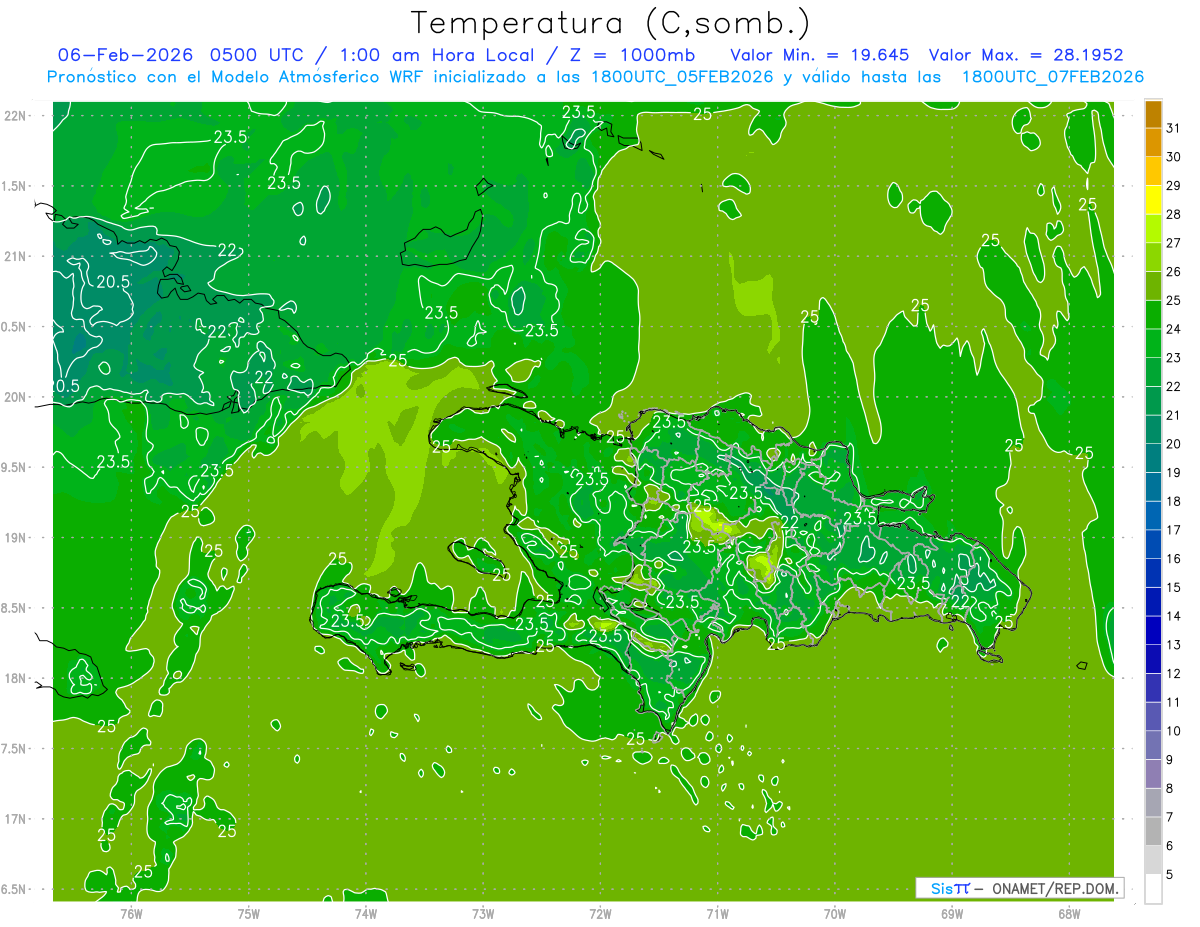Click the "71W" longitude axis label
Image resolution: width=1200 pixels, height=927 pixels.
pos(717,914)
